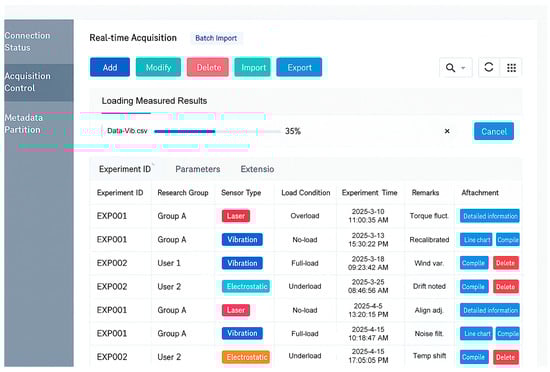
Task: Open the Parameters tab
Action: coord(198,169)
